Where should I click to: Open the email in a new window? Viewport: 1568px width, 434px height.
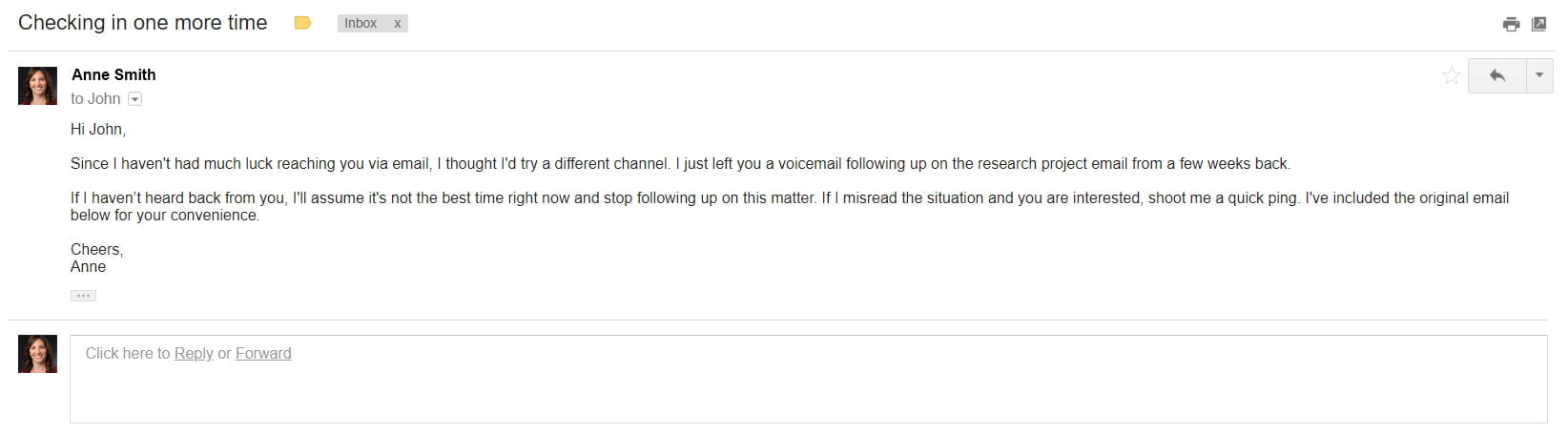click(x=1538, y=24)
